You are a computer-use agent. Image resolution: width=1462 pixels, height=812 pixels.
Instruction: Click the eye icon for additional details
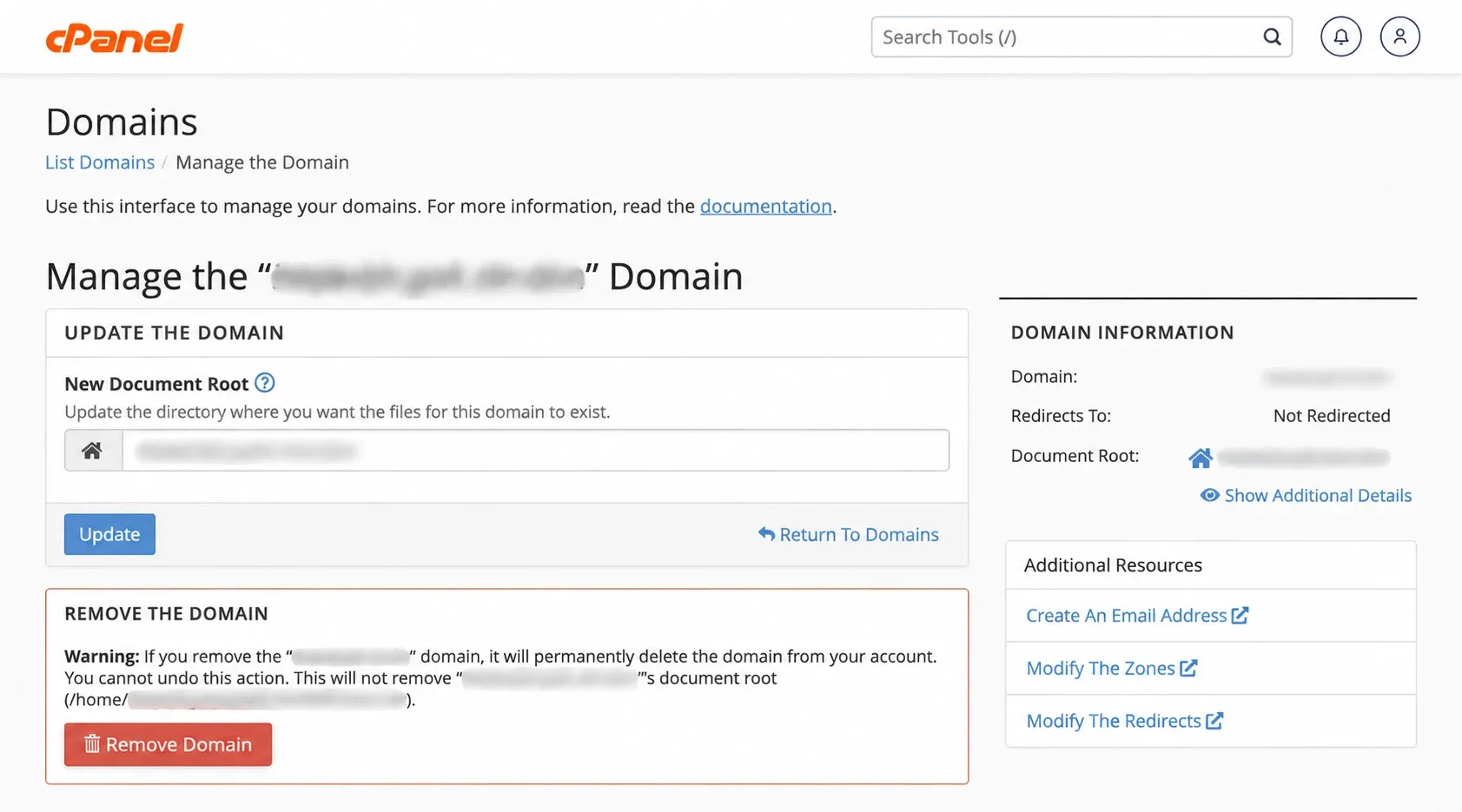1209,495
